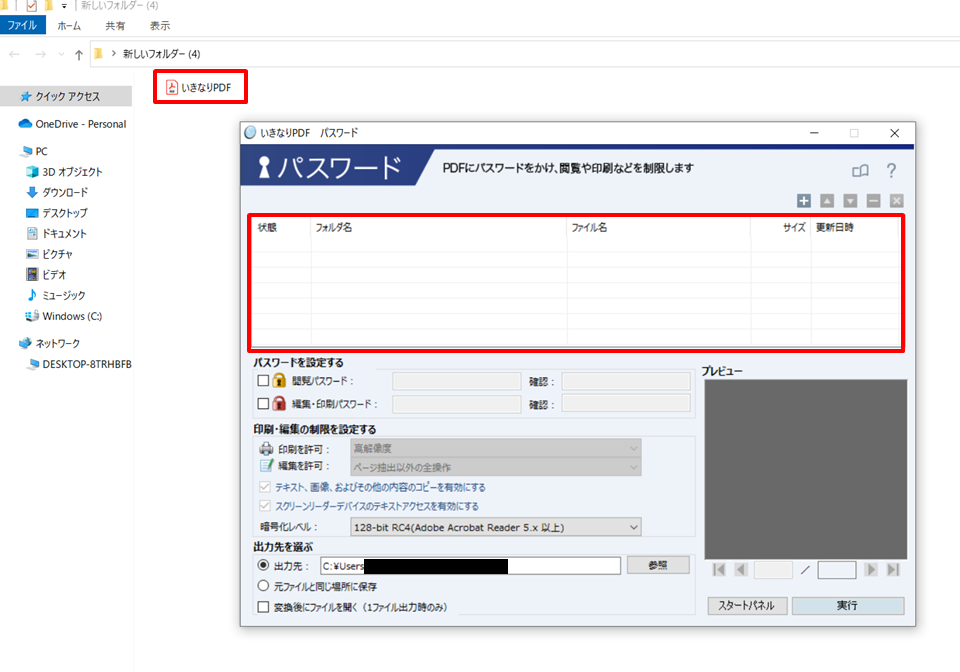The height and width of the screenshot is (672, 960).
Task: Jump to the first preview page
Action: [x=719, y=570]
